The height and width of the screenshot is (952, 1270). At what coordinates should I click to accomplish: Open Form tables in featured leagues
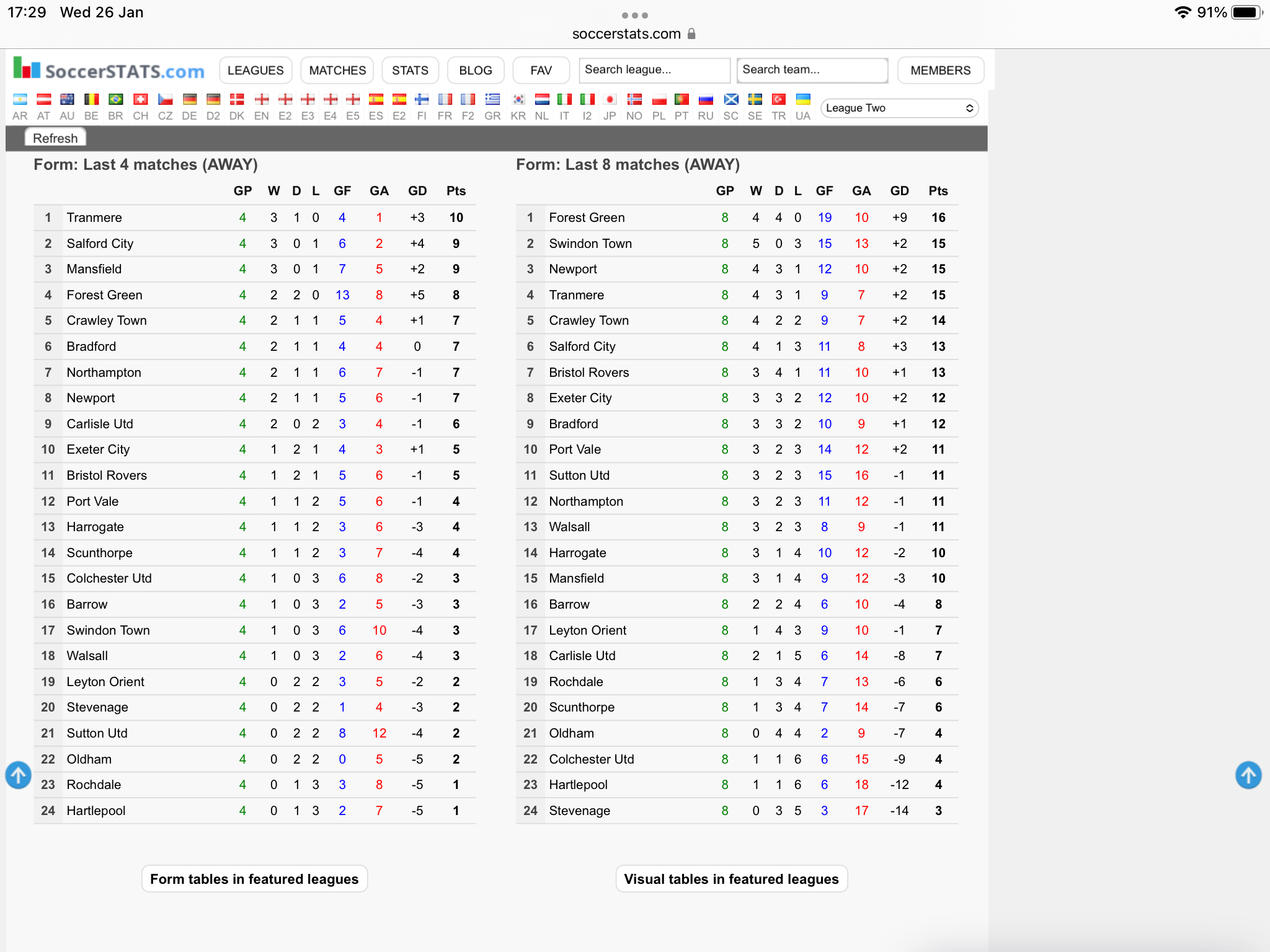pyautogui.click(x=254, y=879)
